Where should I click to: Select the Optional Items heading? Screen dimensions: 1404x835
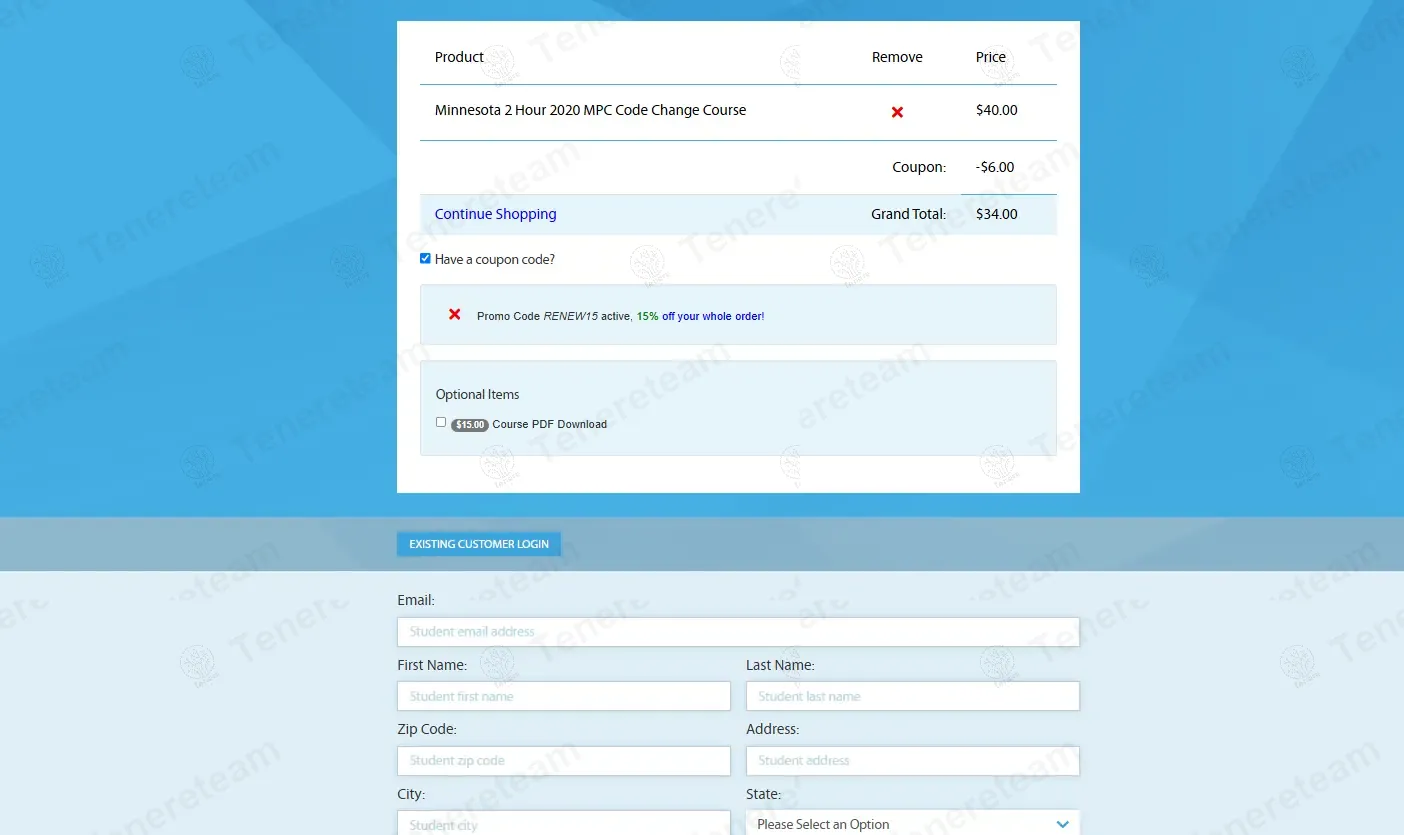[477, 394]
